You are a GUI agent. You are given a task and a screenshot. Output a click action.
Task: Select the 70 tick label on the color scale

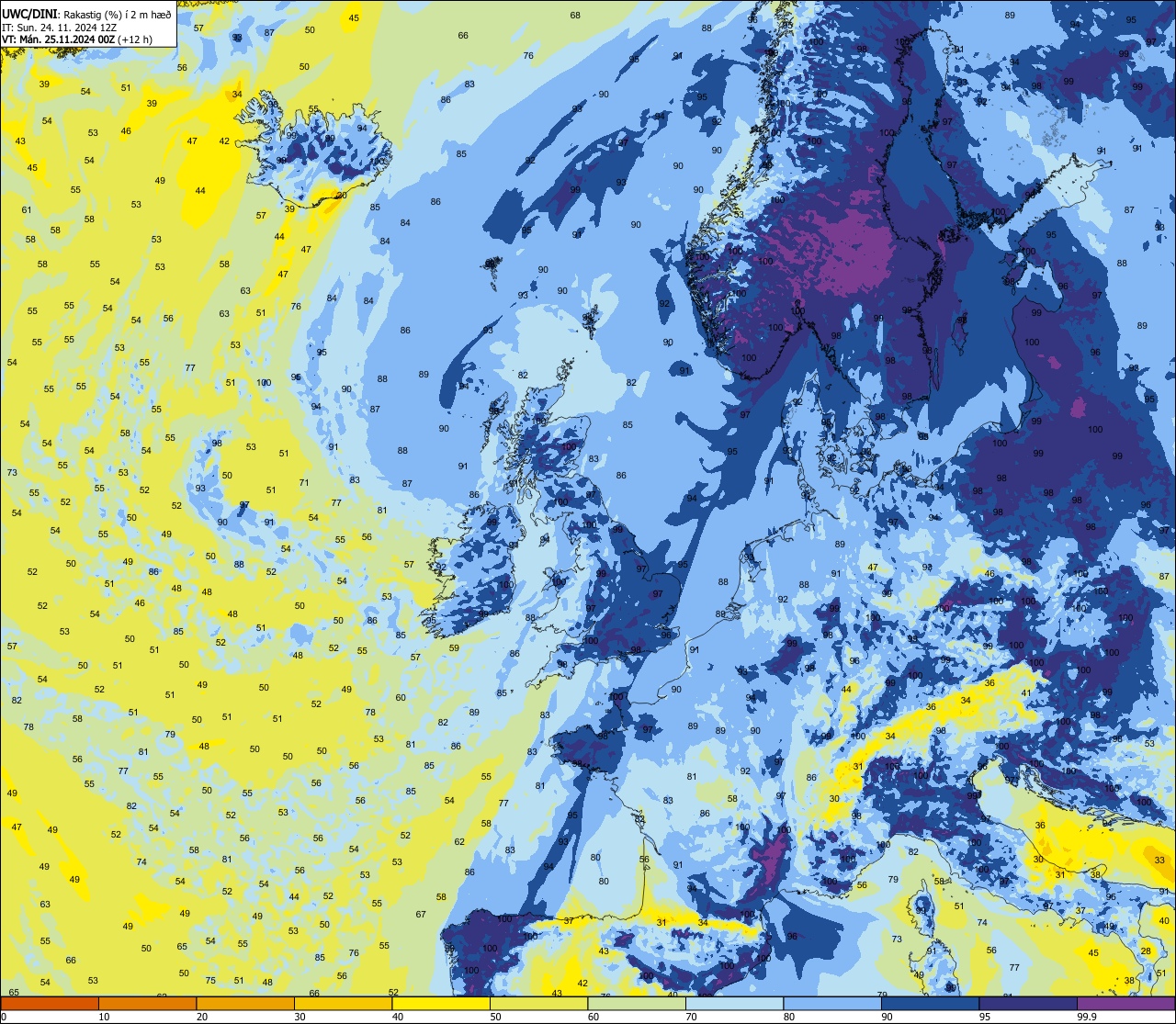[x=691, y=1017]
